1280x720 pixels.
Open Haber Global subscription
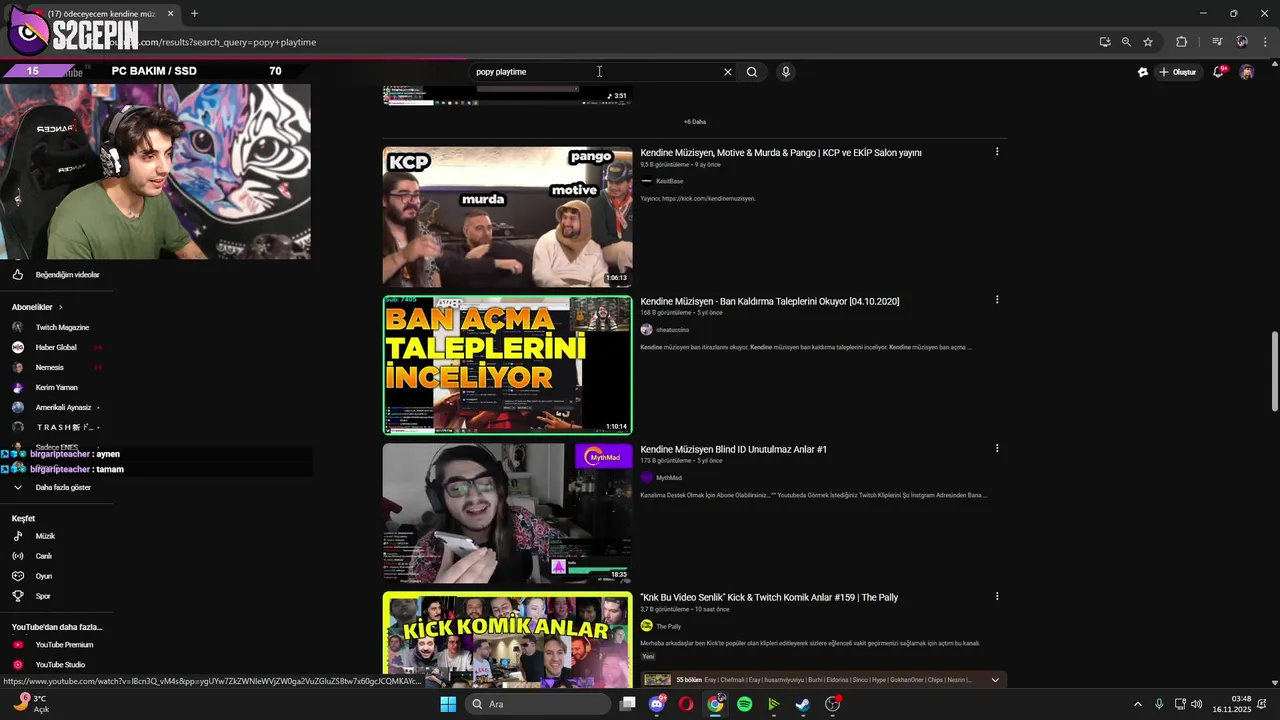(x=56, y=347)
